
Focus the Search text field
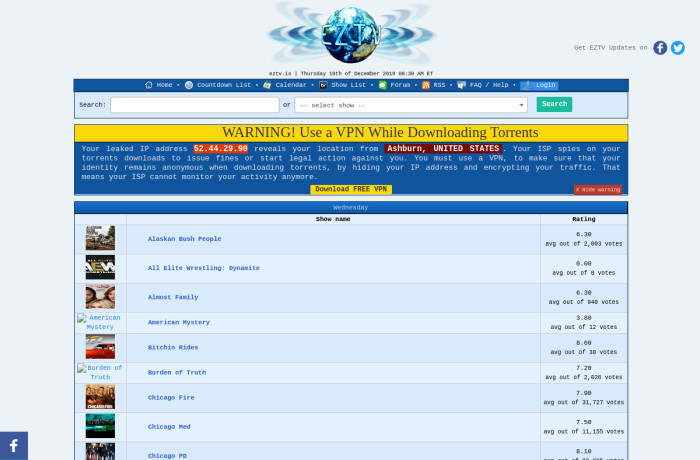pos(195,105)
